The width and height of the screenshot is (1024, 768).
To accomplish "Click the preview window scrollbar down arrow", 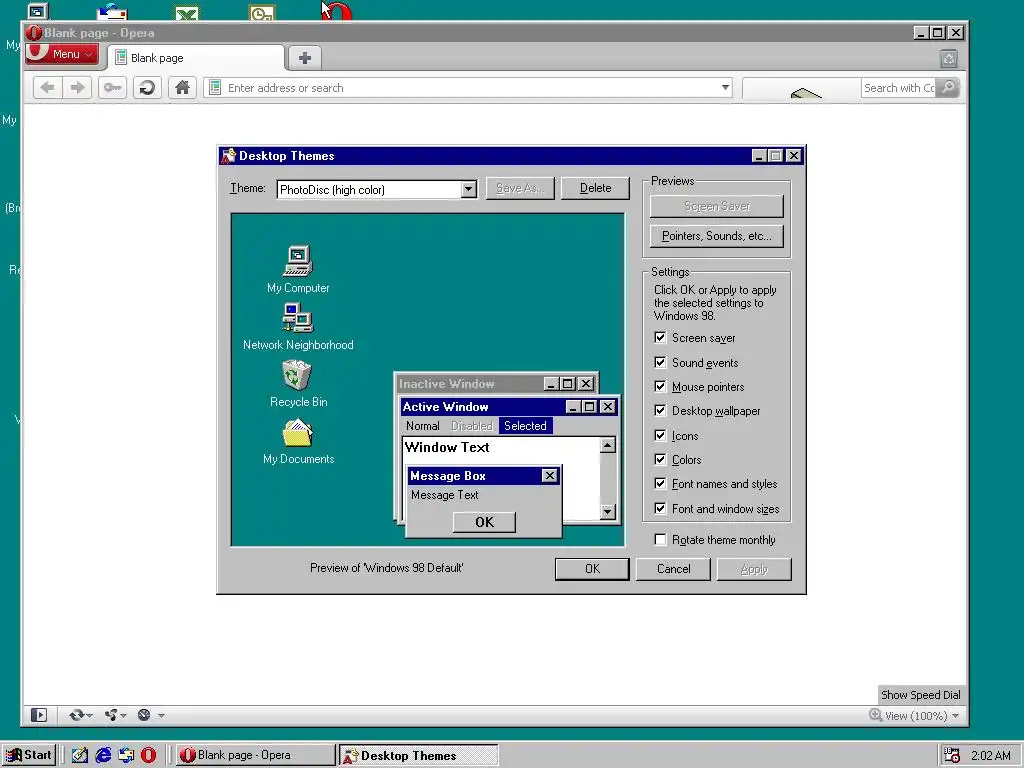I will [x=607, y=511].
